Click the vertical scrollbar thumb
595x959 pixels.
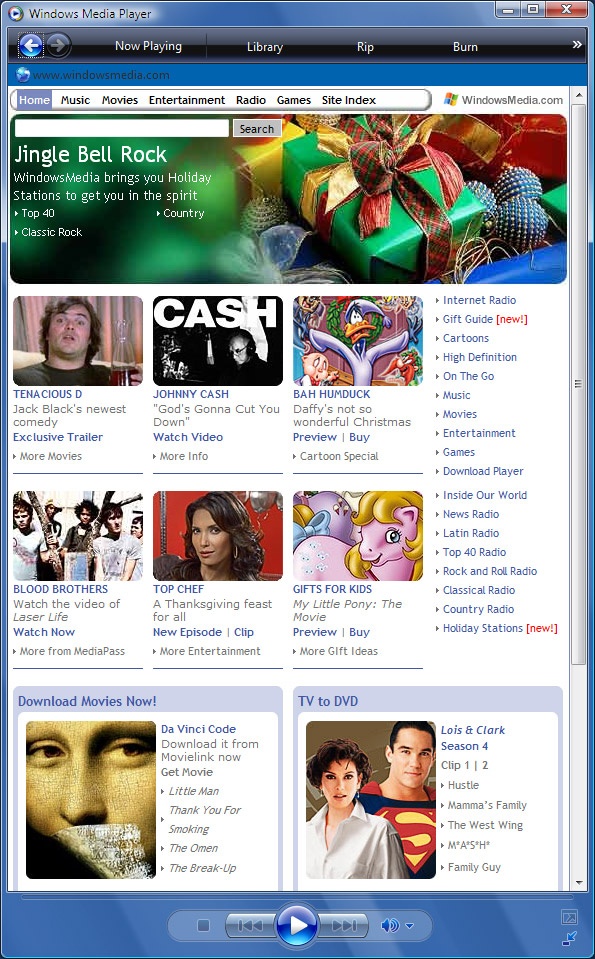tap(578, 384)
